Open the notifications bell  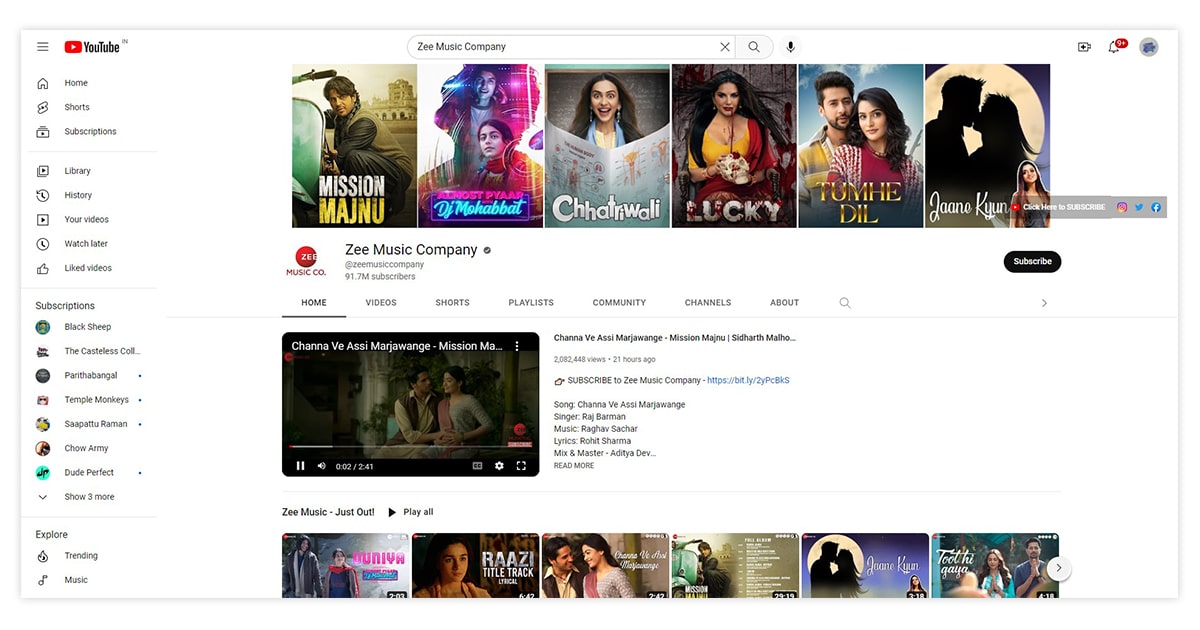point(1114,47)
